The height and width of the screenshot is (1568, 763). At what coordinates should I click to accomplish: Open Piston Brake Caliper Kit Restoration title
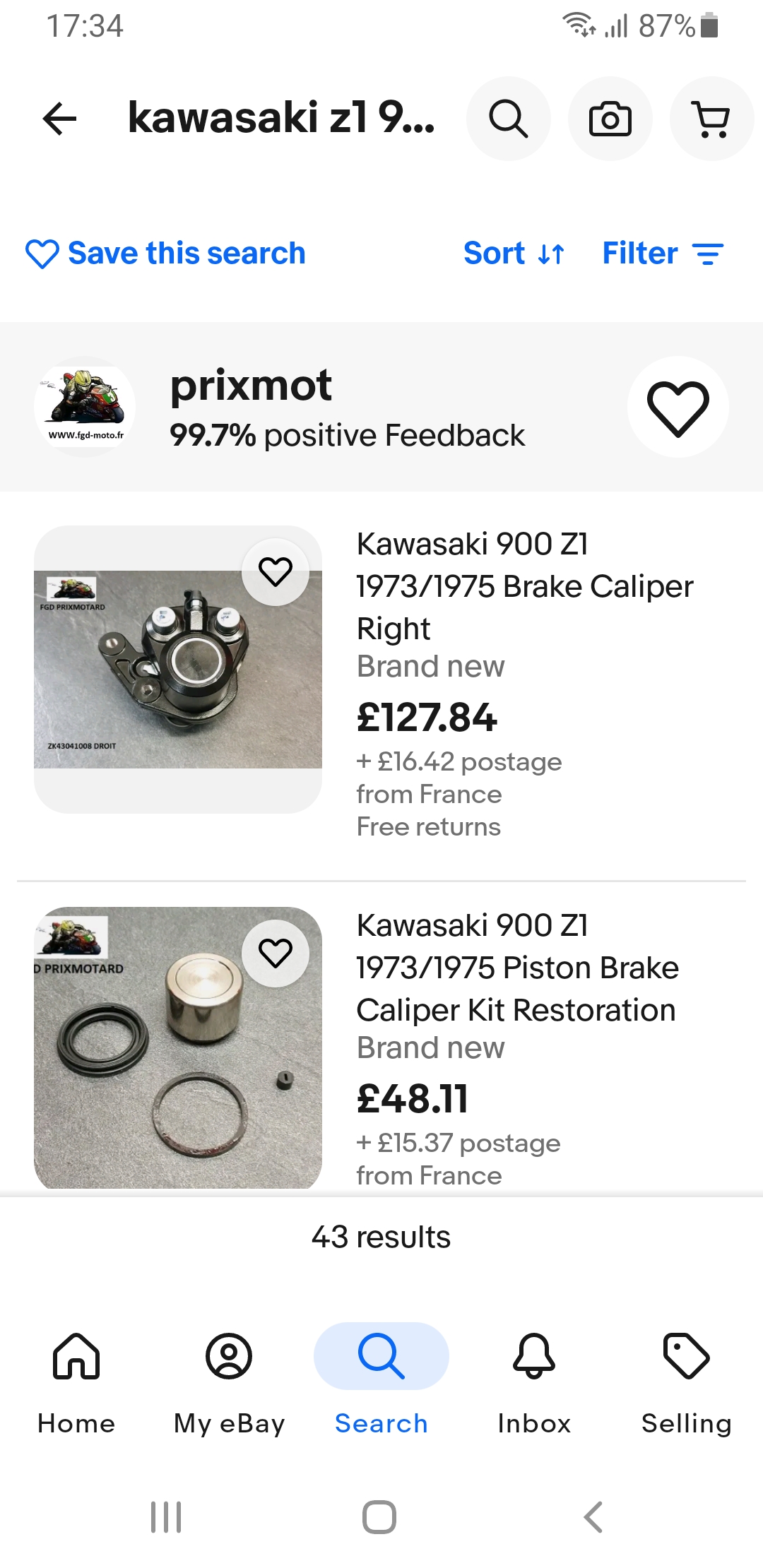click(x=517, y=967)
